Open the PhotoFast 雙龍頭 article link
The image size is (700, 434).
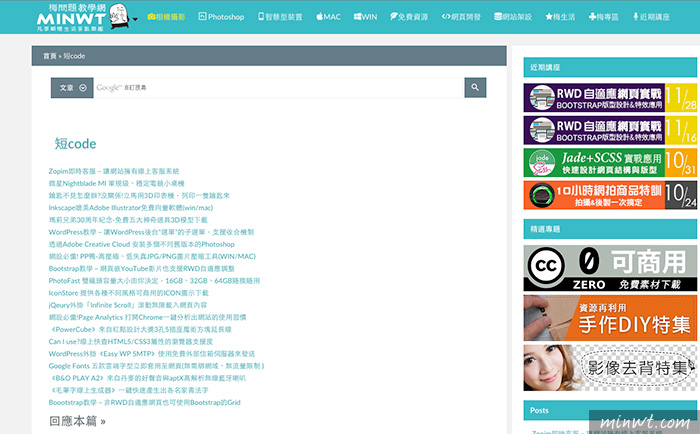coord(154,281)
